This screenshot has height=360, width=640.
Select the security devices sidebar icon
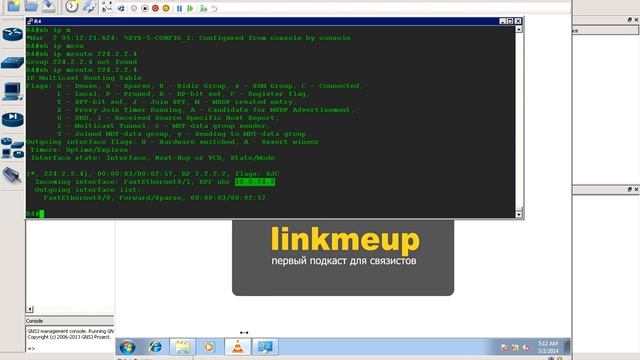tap(13, 120)
